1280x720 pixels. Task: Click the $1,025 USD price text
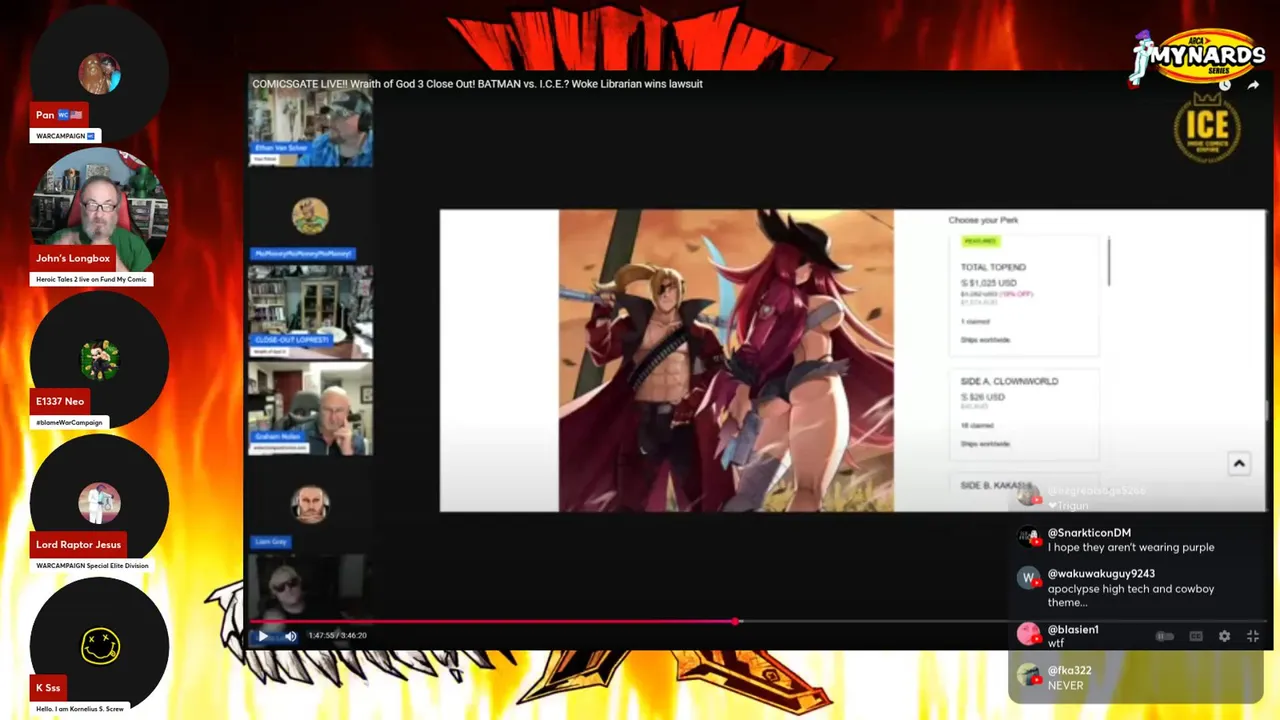[989, 283]
